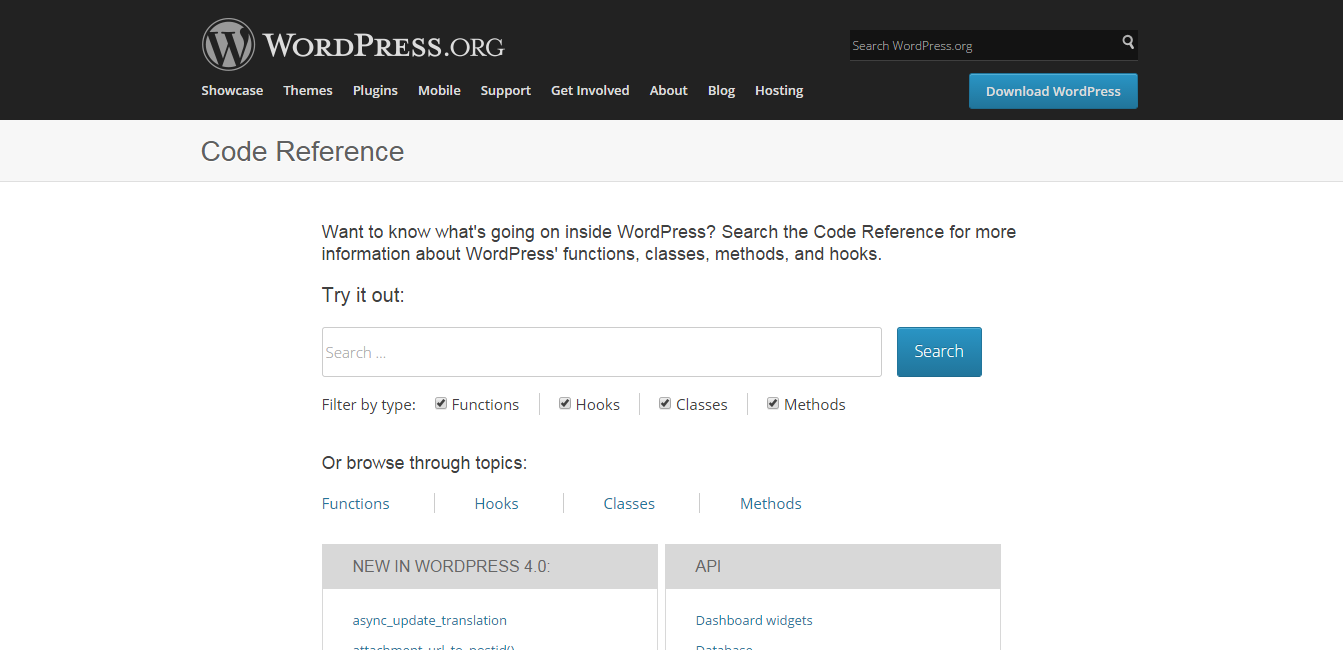Browse the Methods topic link
The width and height of the screenshot is (1343, 650).
pyautogui.click(x=770, y=504)
